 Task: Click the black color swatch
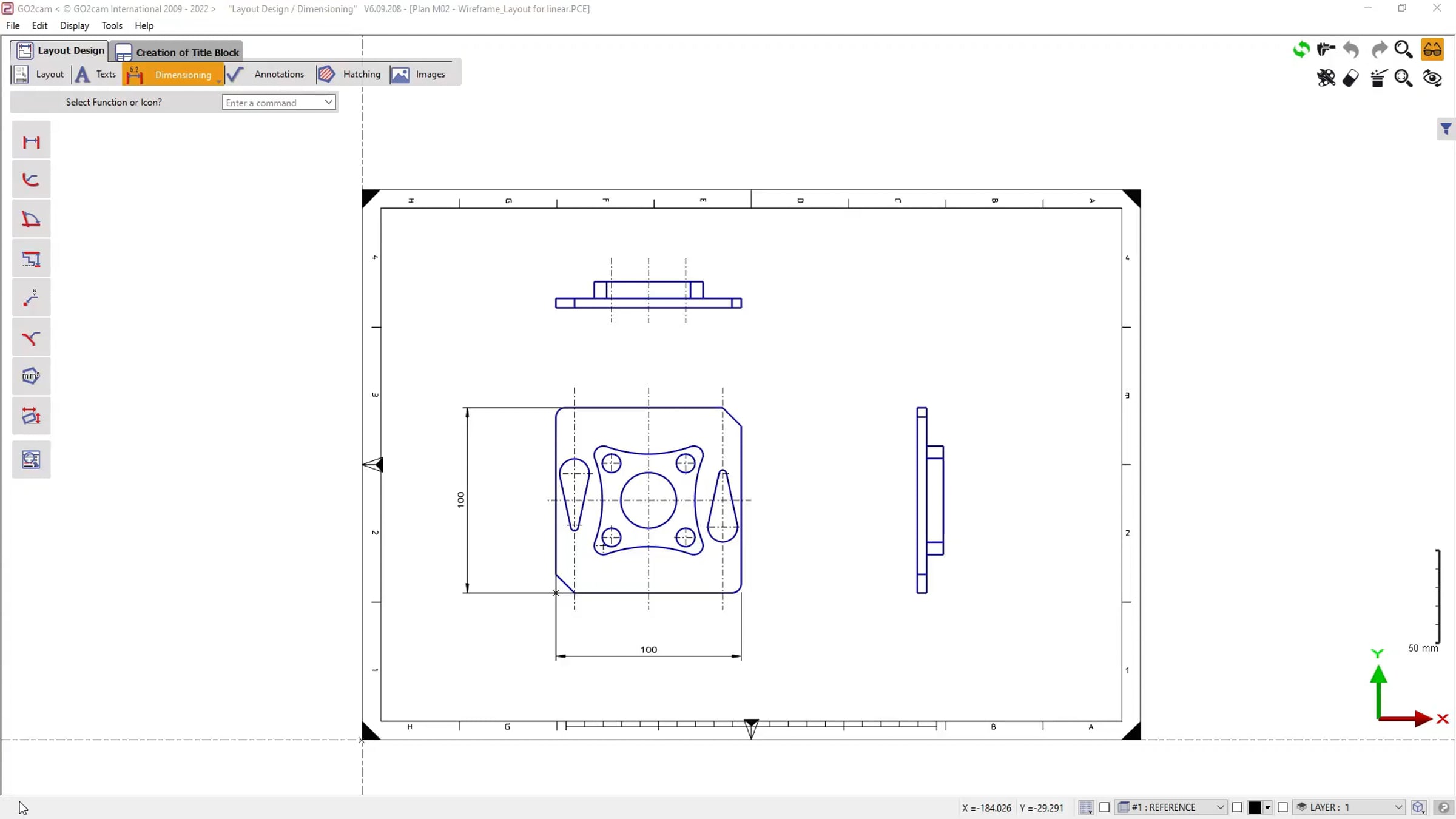point(1255,807)
